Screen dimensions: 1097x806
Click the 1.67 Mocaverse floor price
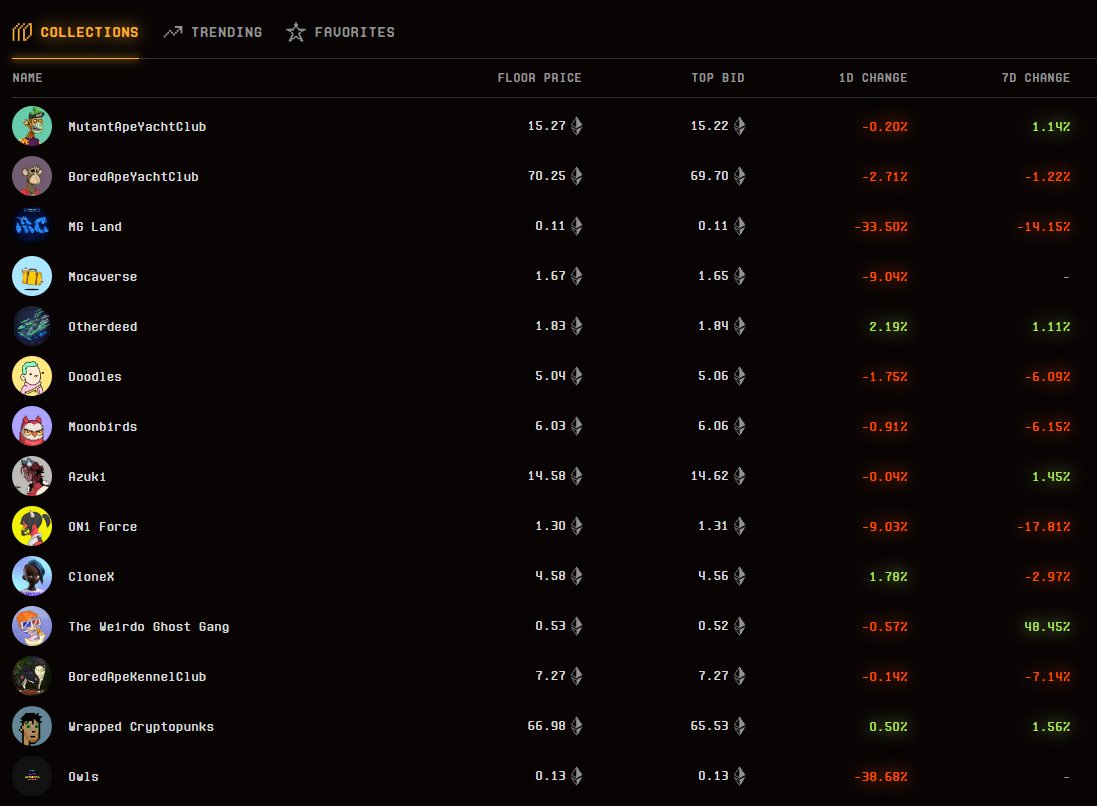pyautogui.click(x=551, y=276)
